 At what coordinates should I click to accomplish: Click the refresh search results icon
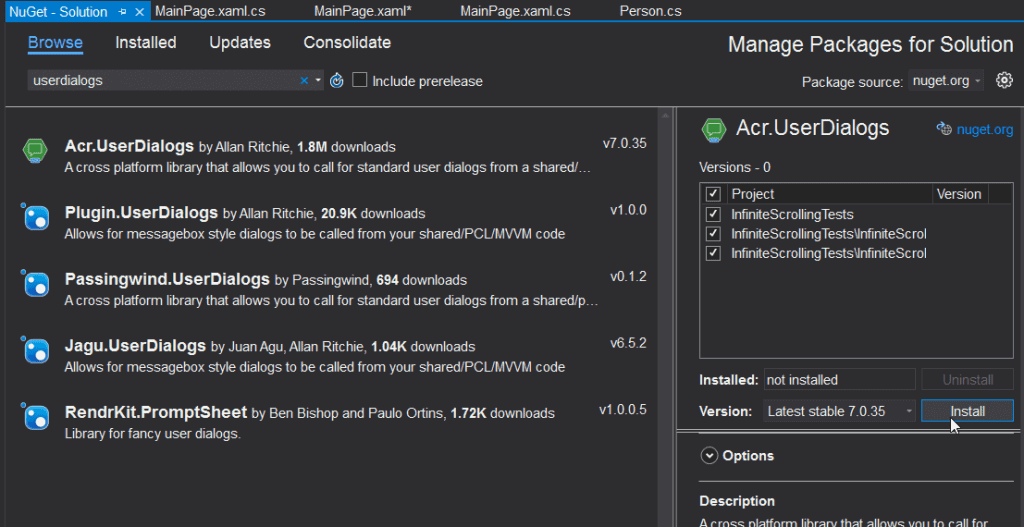(x=336, y=81)
